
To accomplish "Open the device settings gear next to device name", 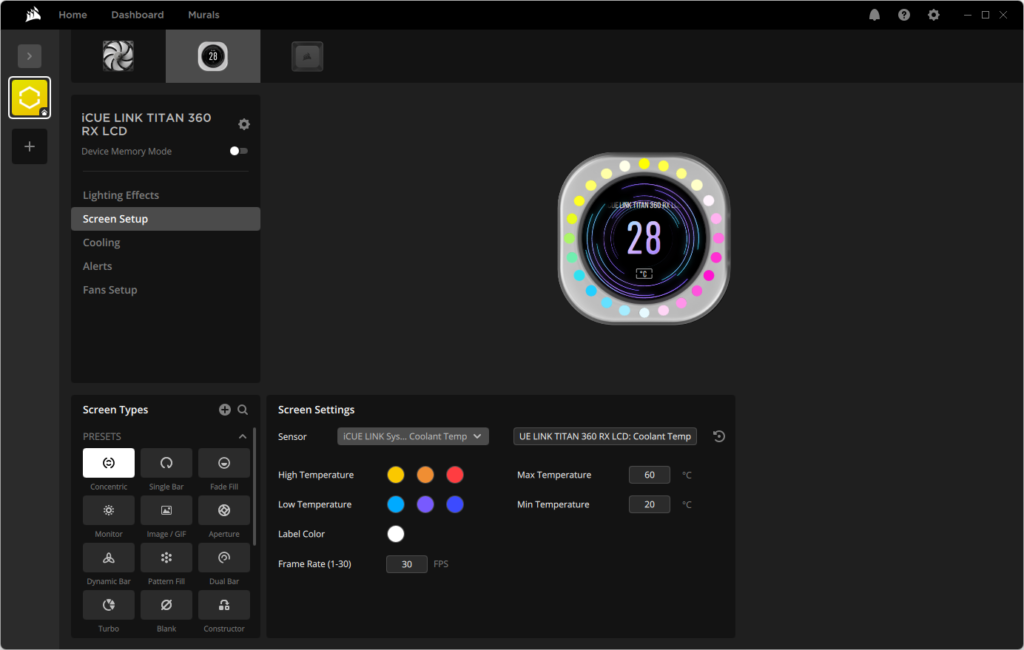I will click(244, 124).
